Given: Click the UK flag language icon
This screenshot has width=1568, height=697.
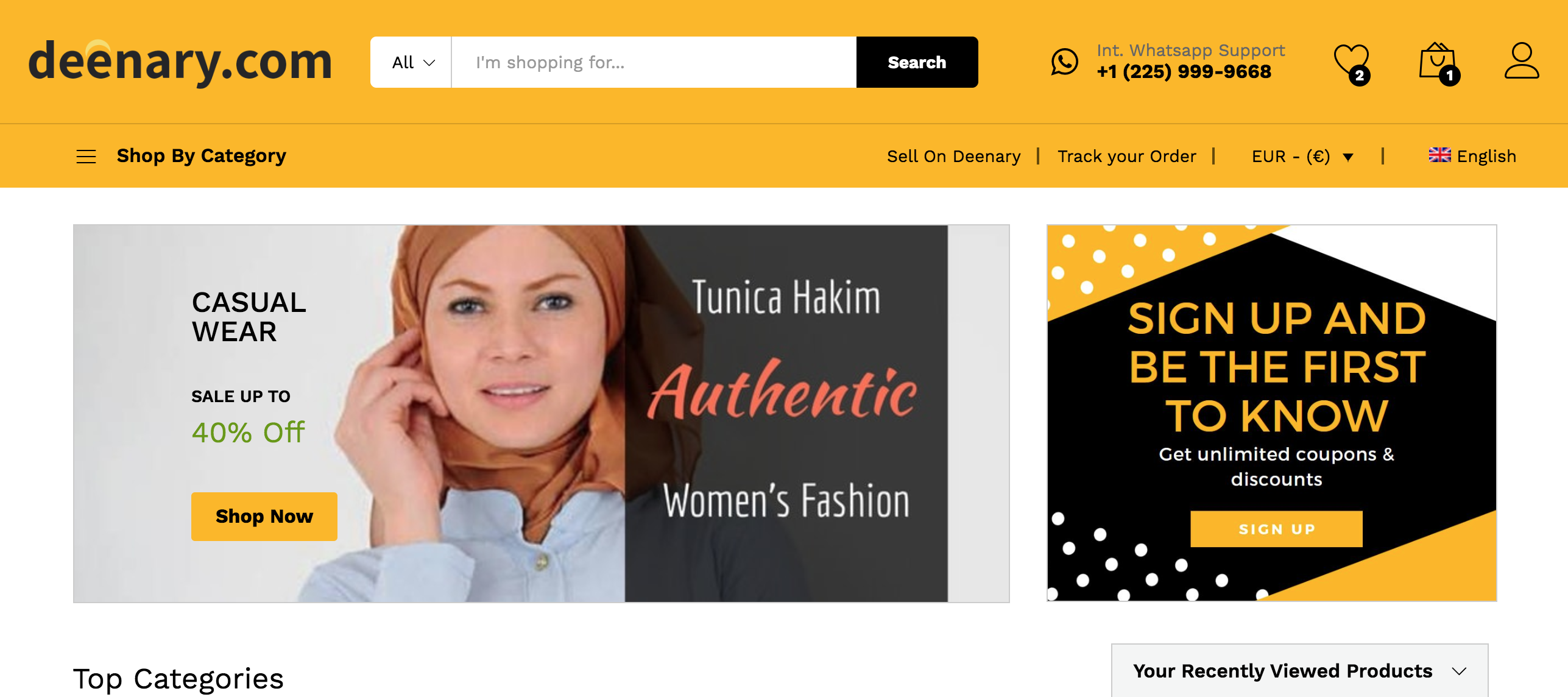Looking at the screenshot, I should [1439, 155].
